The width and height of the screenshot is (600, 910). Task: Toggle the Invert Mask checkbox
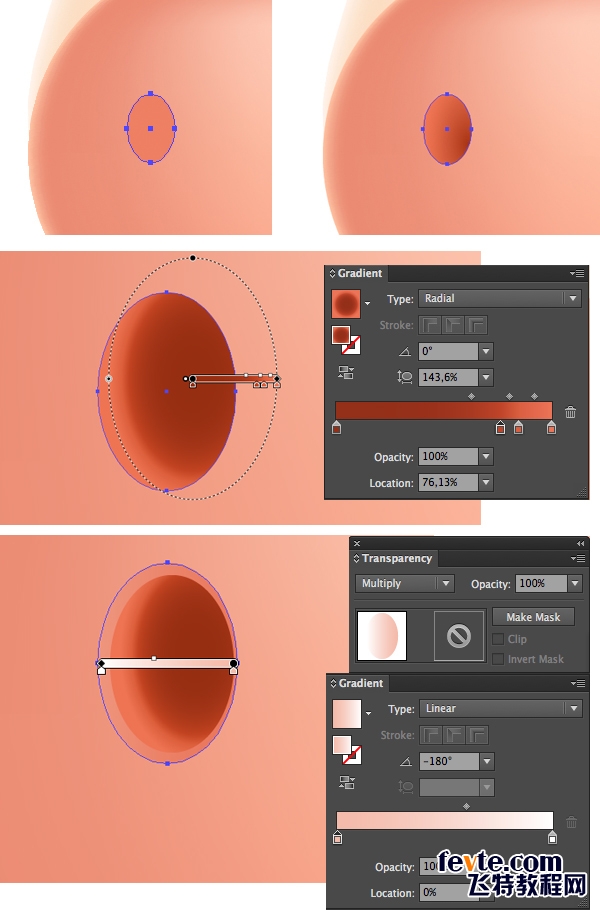click(x=498, y=659)
